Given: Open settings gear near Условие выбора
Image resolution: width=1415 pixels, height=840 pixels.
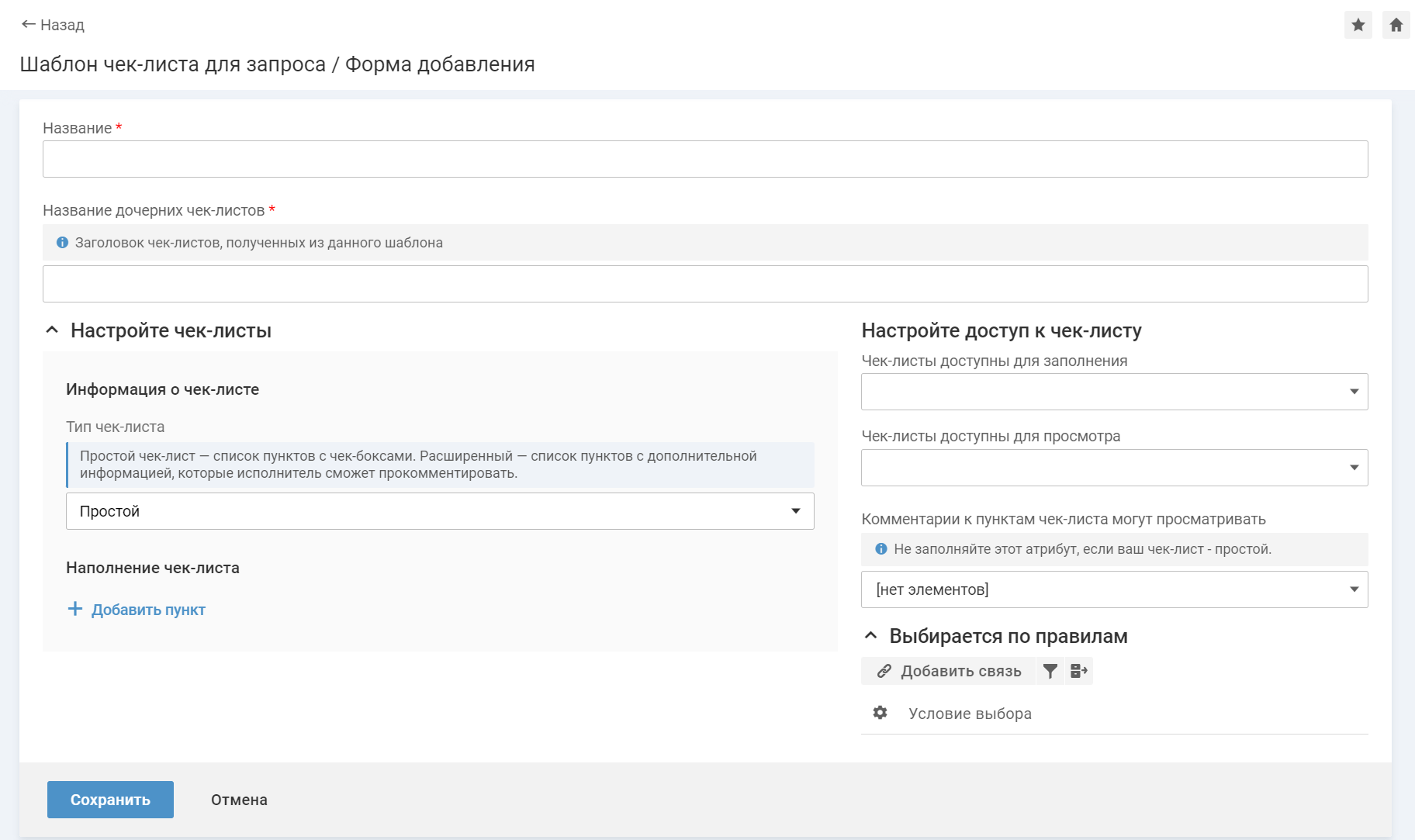Looking at the screenshot, I should click(880, 713).
